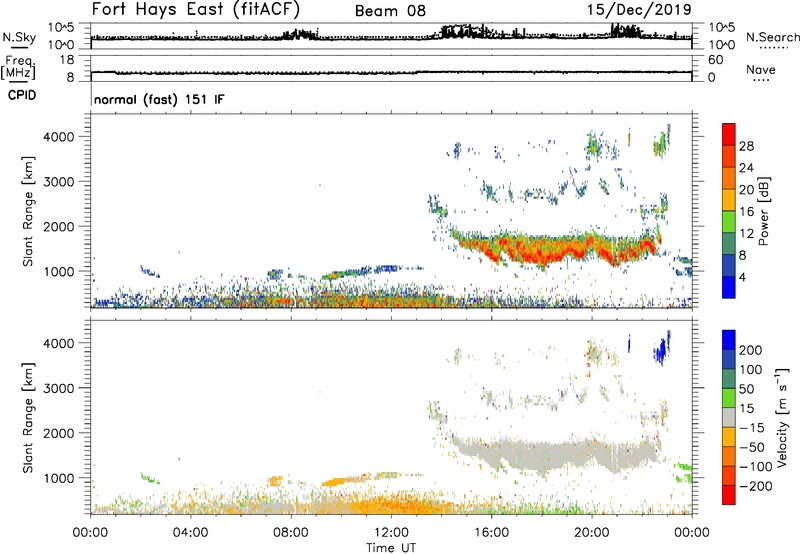Click the '200' velocity scale value
The image size is (800, 554).
coord(751,350)
